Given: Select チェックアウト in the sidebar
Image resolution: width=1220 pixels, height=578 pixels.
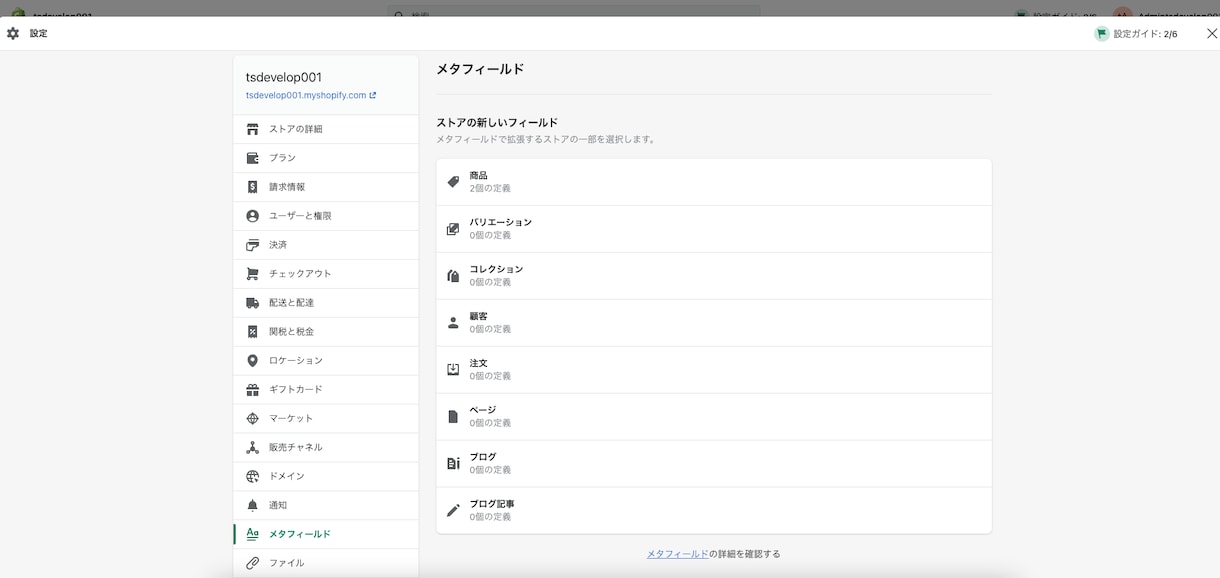Looking at the screenshot, I should coord(325,274).
